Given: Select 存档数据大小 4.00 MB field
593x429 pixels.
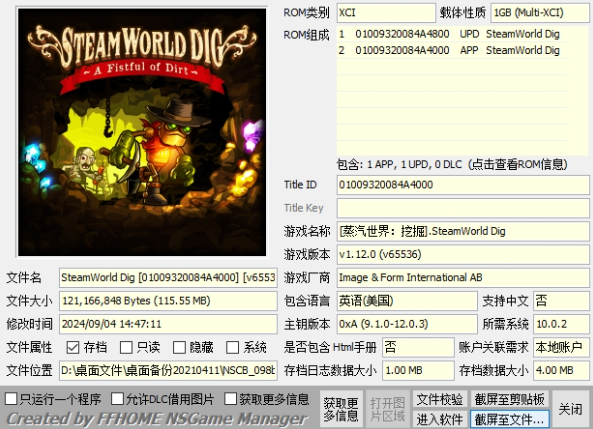Looking at the screenshot, I should coord(561,370).
